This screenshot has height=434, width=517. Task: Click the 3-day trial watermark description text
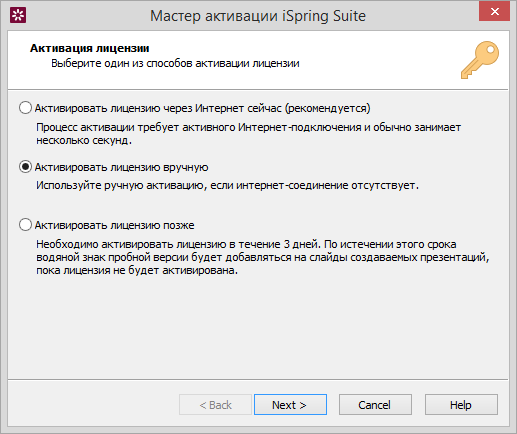(263, 257)
